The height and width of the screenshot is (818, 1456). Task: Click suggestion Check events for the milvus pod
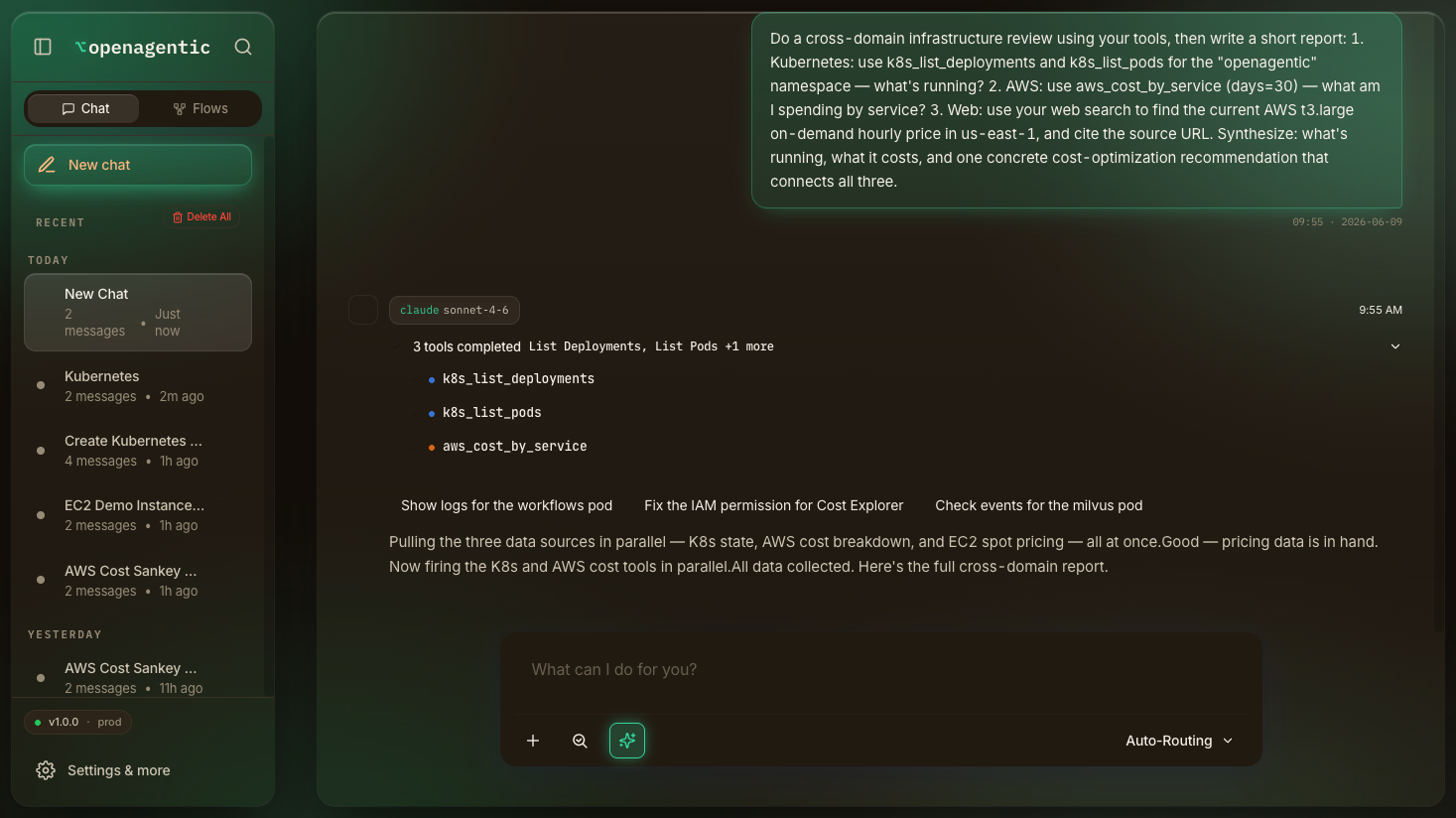[x=1038, y=505]
